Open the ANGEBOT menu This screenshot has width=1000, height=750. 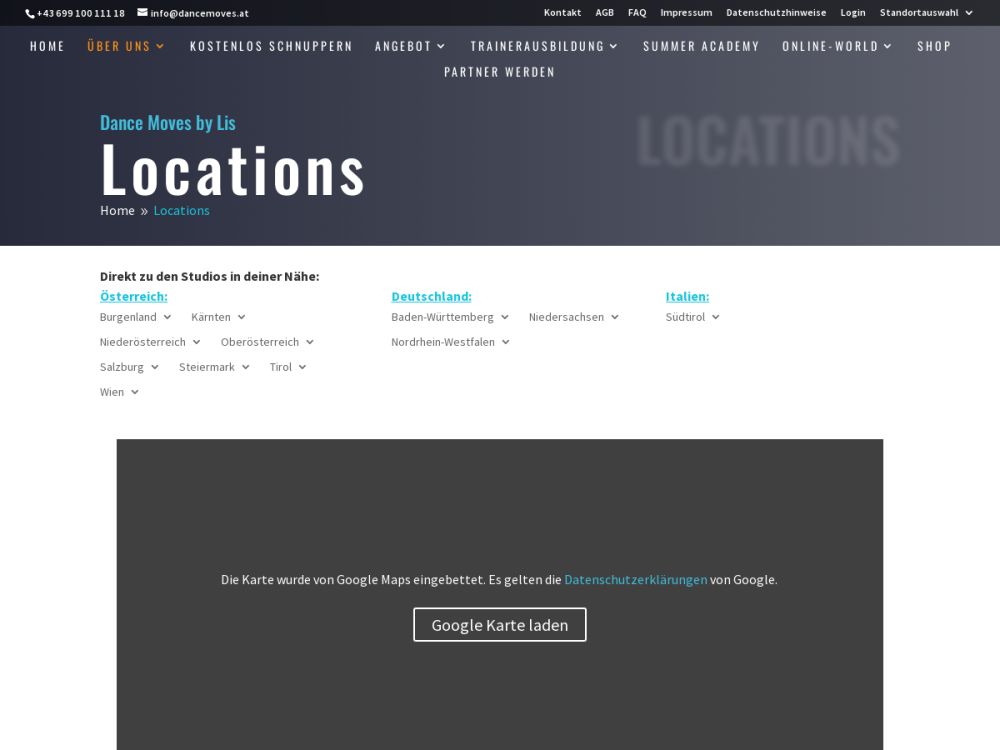(x=409, y=46)
